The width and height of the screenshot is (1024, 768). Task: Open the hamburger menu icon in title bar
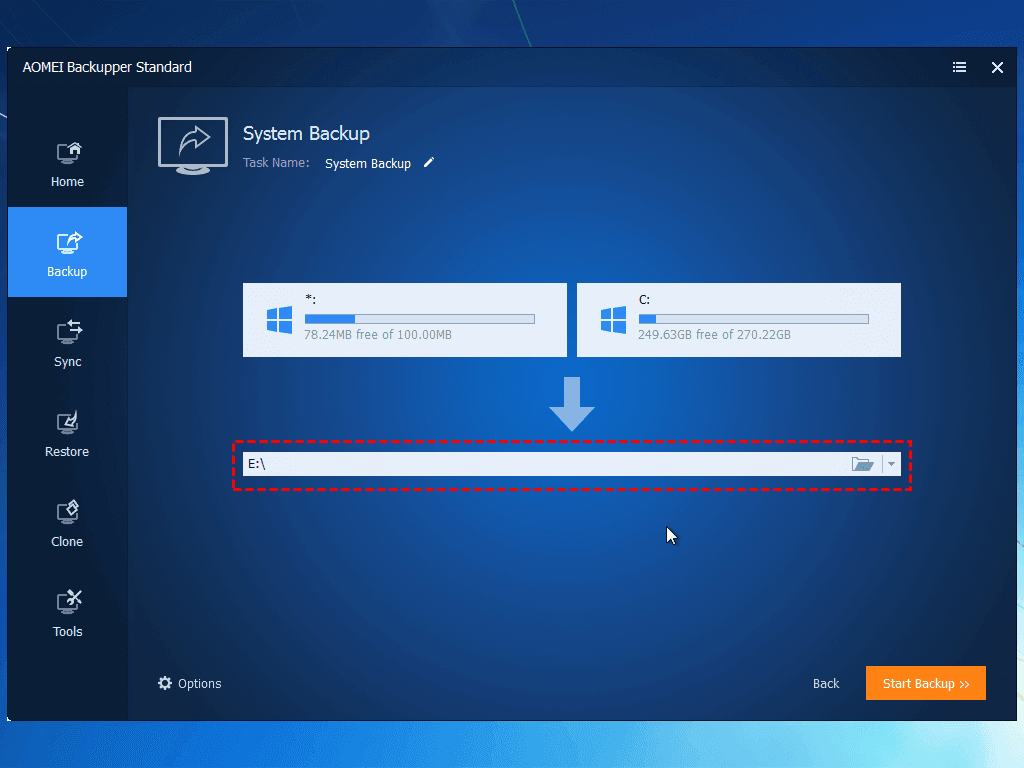(959, 67)
